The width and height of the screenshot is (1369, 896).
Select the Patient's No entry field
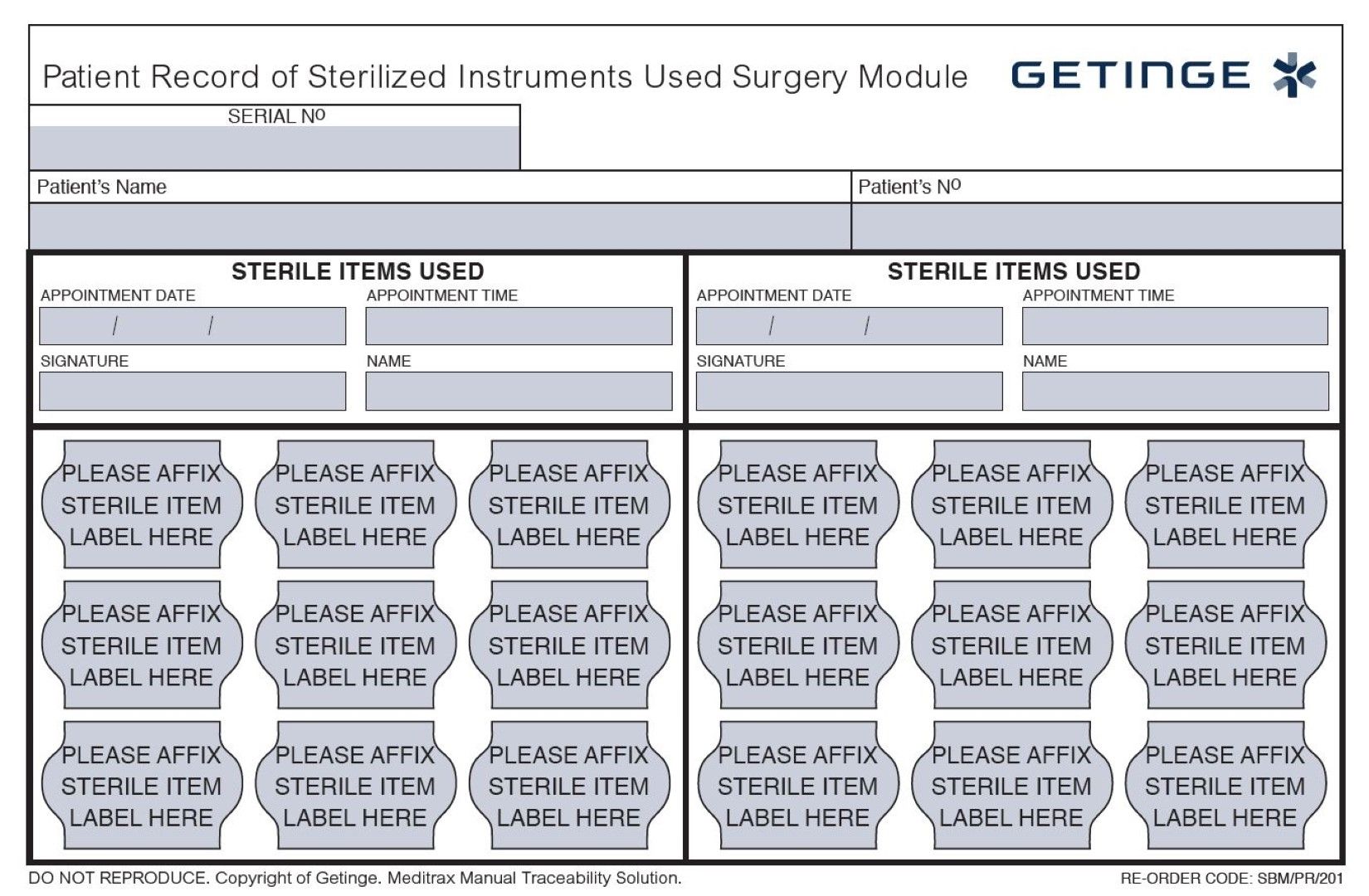pyautogui.click(x=1096, y=226)
